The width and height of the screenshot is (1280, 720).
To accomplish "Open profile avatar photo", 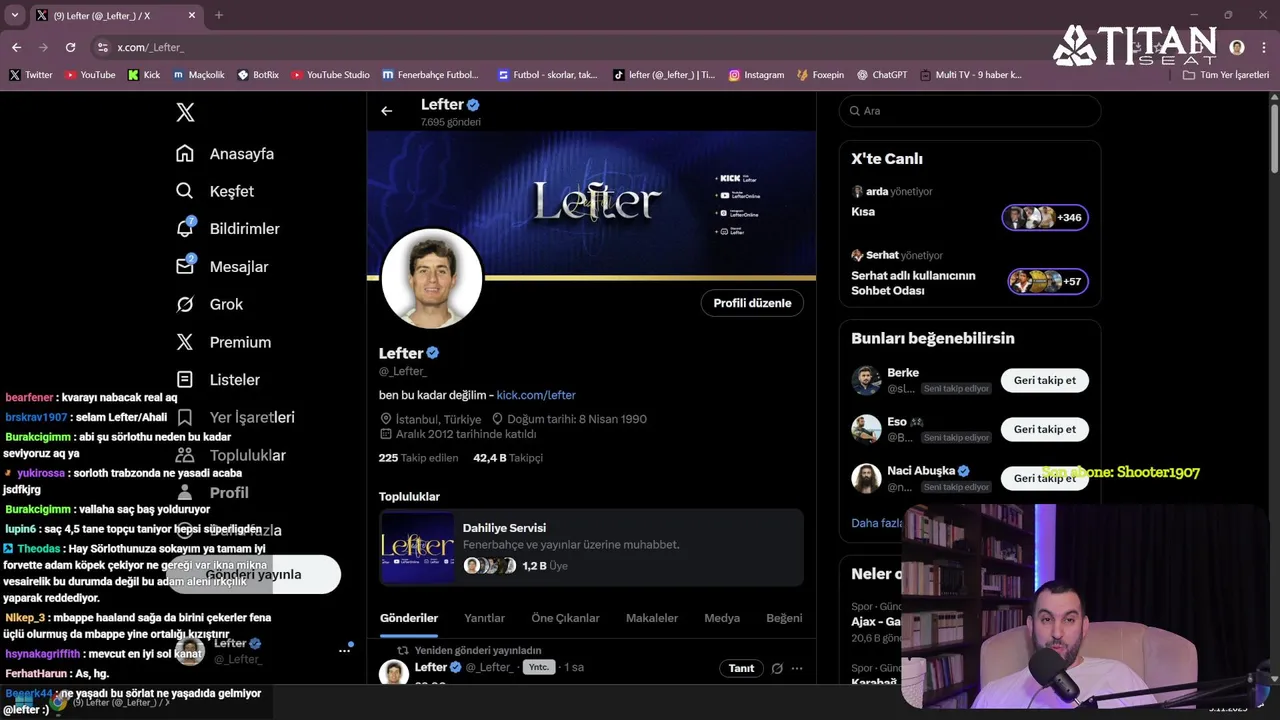I will pos(432,279).
